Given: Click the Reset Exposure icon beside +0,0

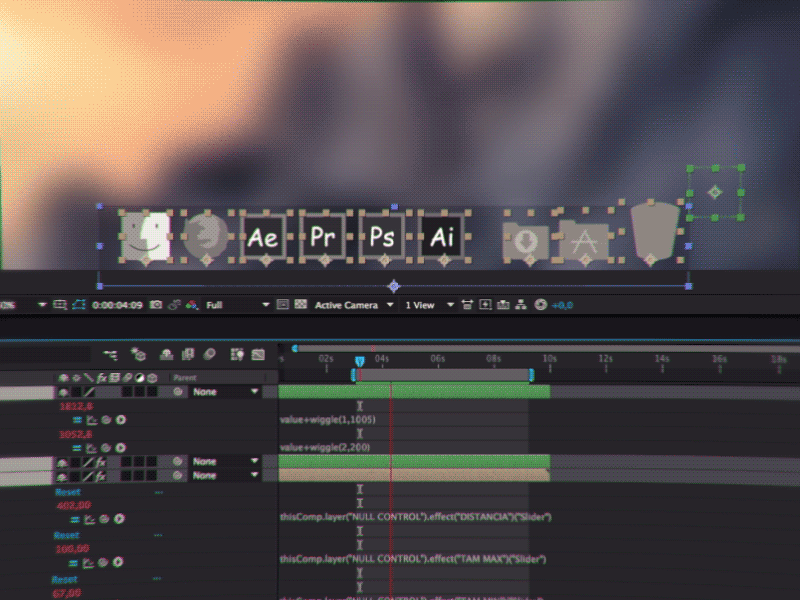Looking at the screenshot, I should [541, 304].
